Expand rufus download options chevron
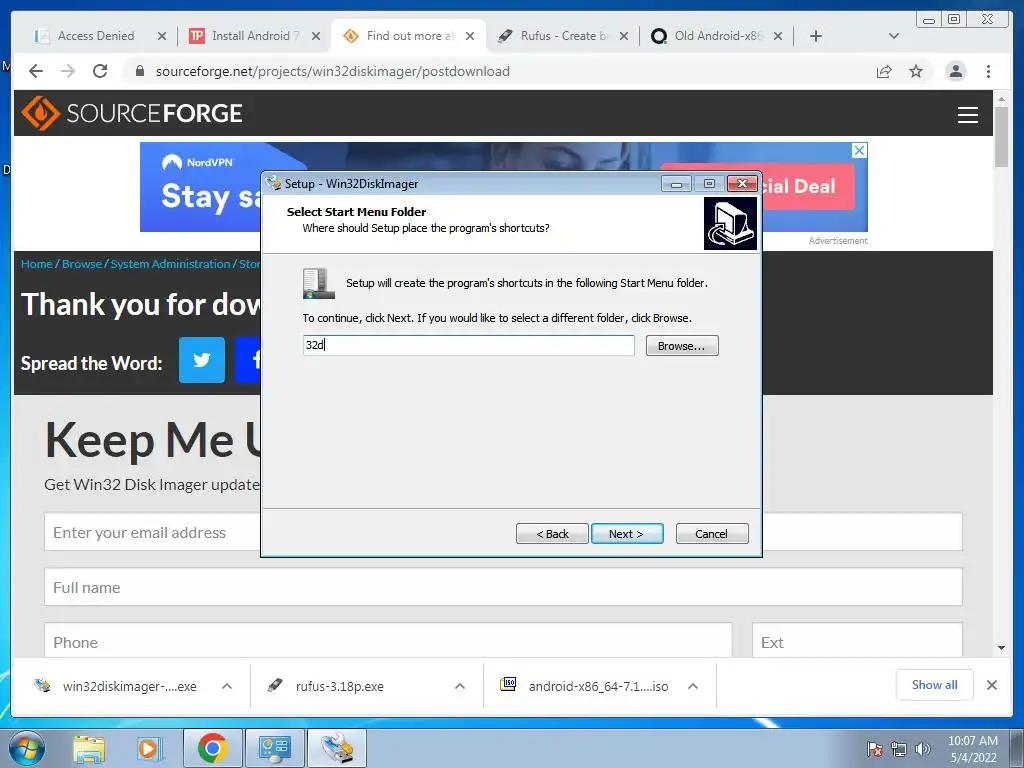This screenshot has width=1024, height=768. coord(460,686)
